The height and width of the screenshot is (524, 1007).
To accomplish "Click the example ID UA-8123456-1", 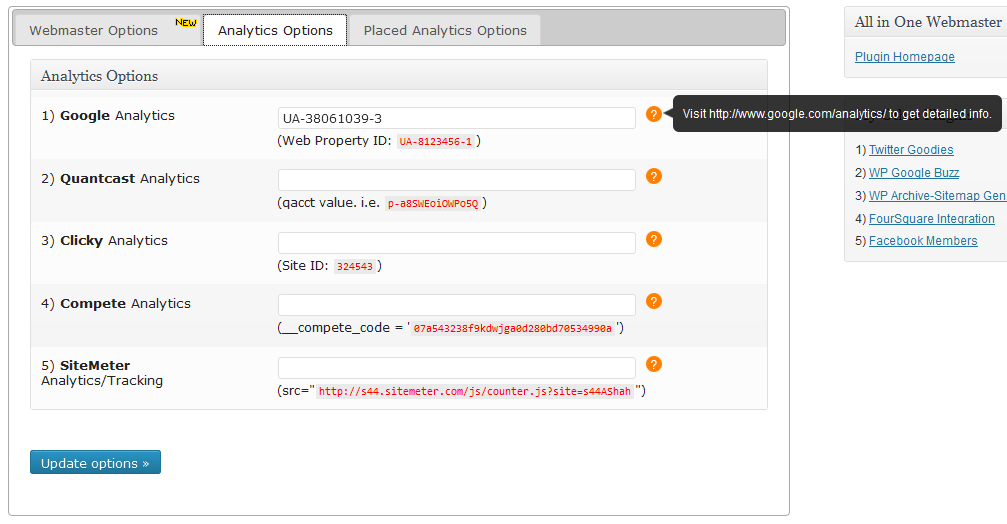I will coord(435,141).
